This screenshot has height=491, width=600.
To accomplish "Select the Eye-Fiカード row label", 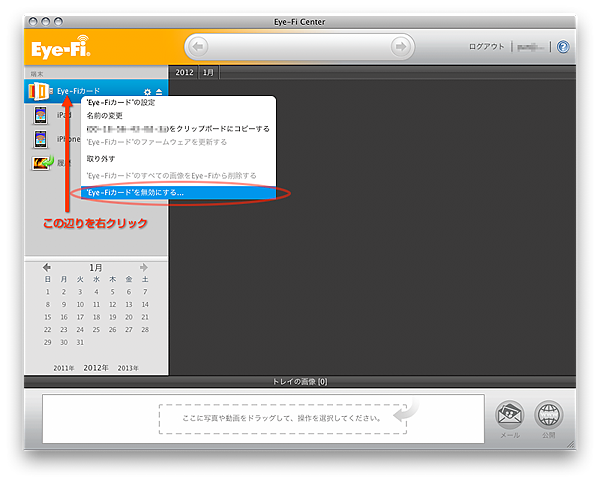I will [78, 91].
